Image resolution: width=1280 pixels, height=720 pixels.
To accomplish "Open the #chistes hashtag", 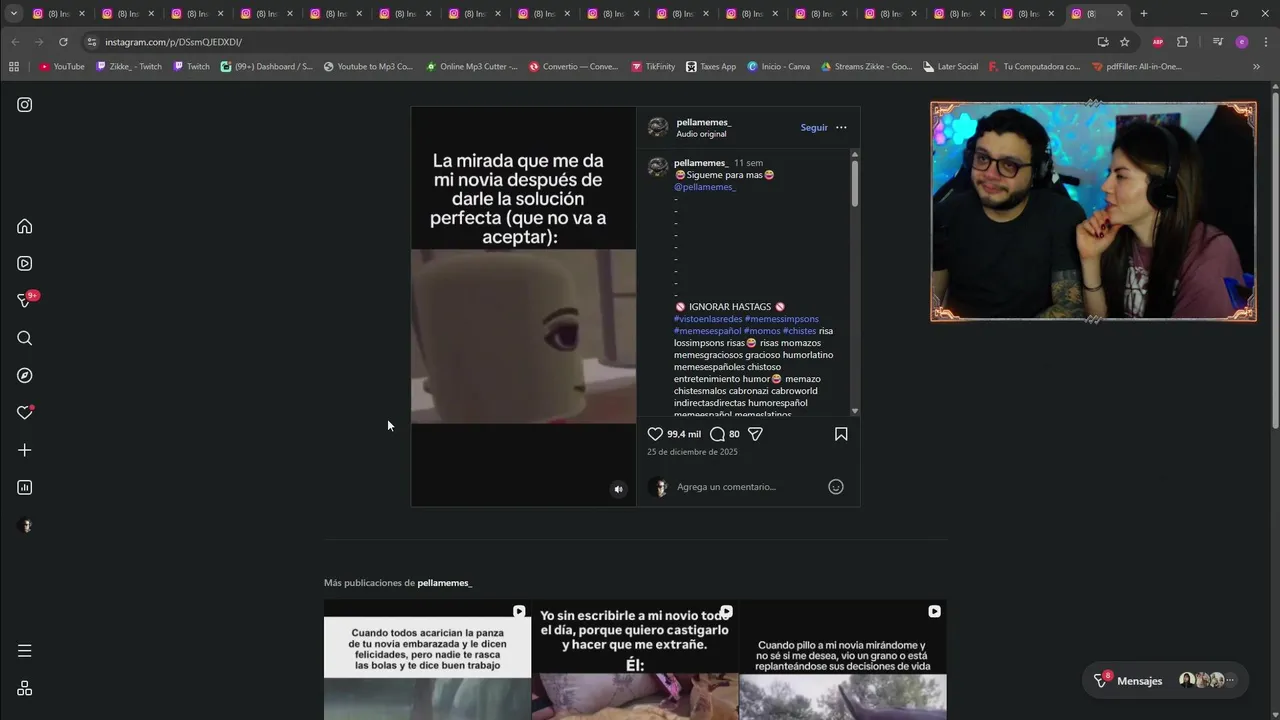I will pos(799,331).
